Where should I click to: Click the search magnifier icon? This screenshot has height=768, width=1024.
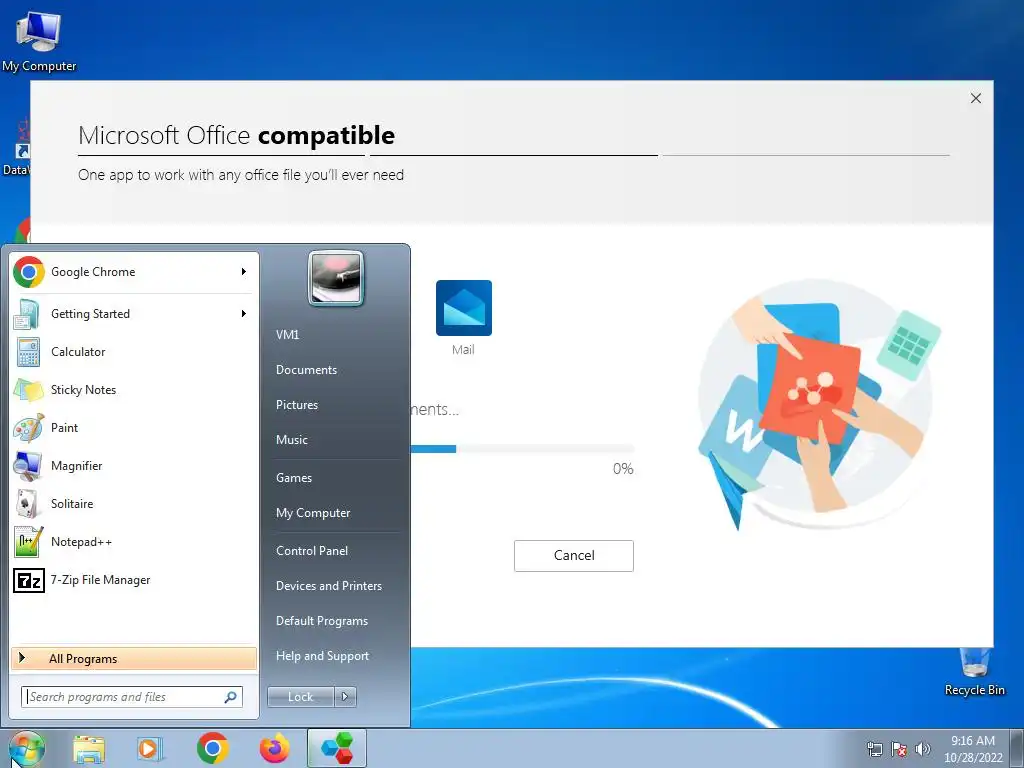(231, 697)
